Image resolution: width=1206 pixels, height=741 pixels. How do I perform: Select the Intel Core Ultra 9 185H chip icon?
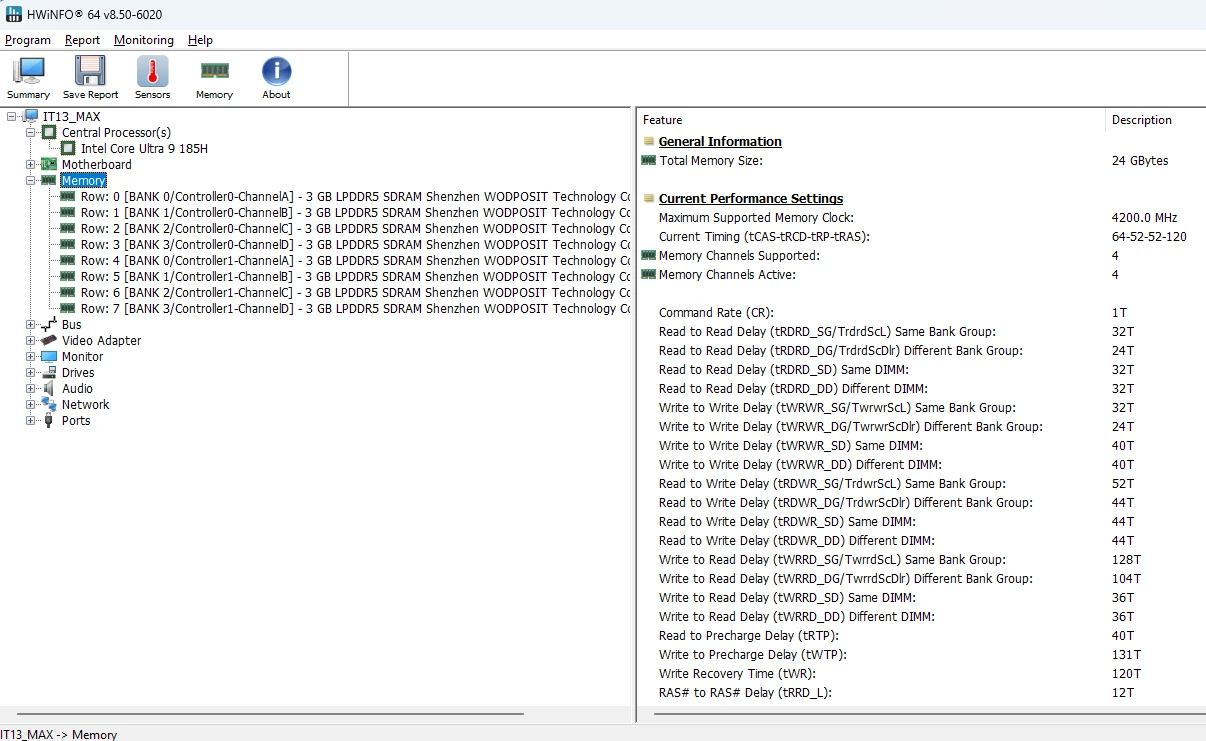[68, 148]
